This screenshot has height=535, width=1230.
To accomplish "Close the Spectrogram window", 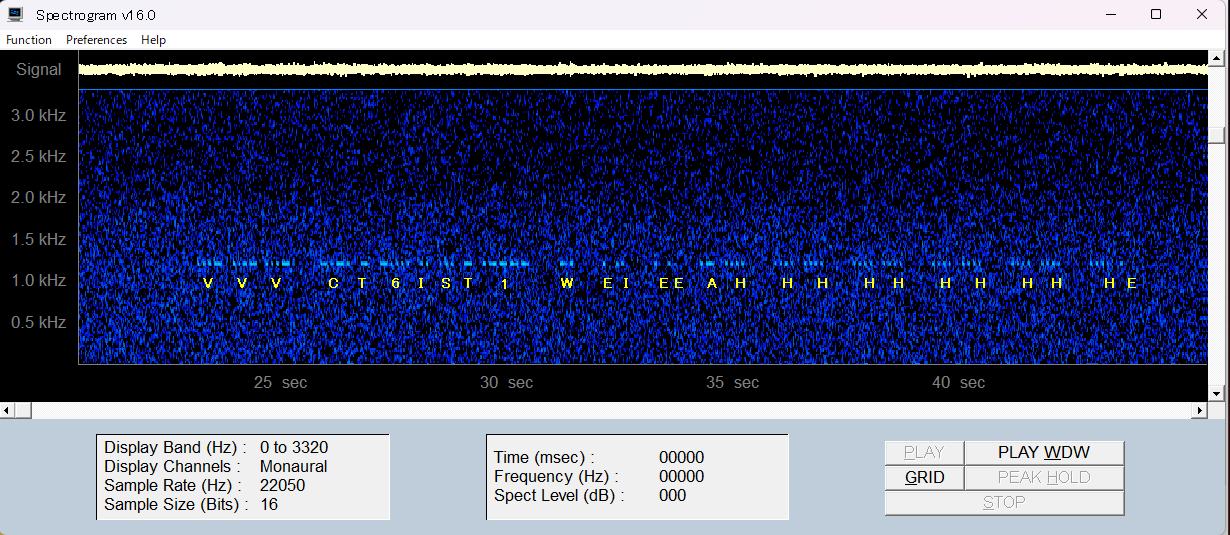I will click(x=1203, y=15).
